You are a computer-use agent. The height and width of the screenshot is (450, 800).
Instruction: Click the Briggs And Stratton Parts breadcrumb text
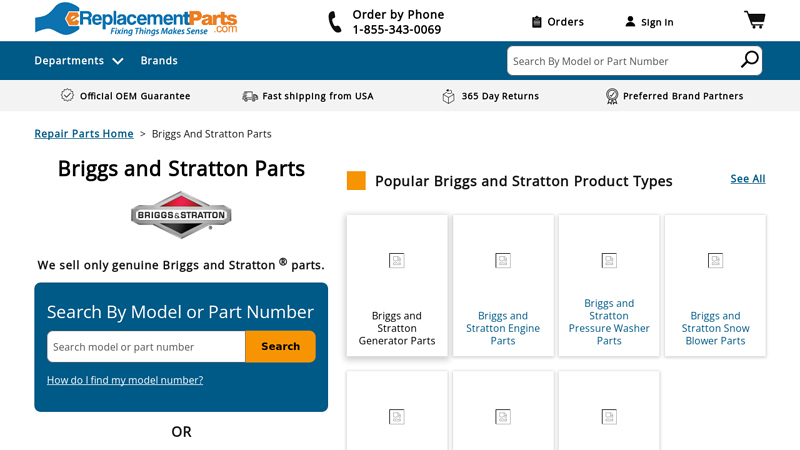pos(211,134)
